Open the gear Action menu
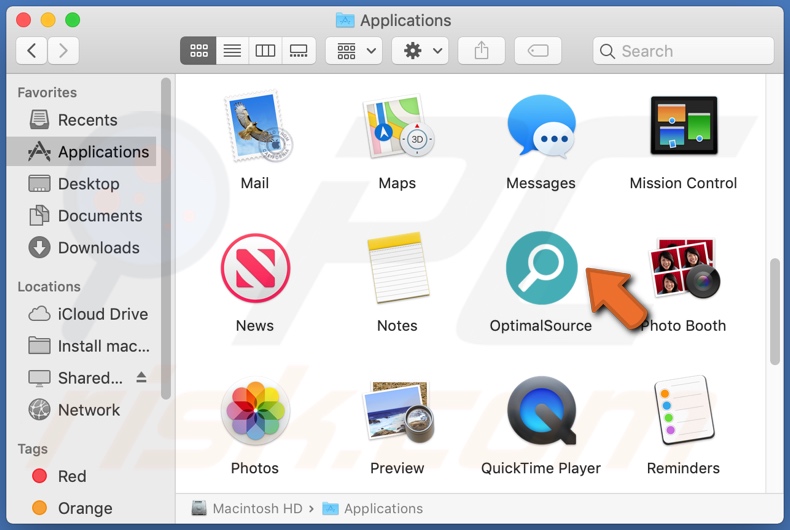The image size is (790, 530). 420,50
